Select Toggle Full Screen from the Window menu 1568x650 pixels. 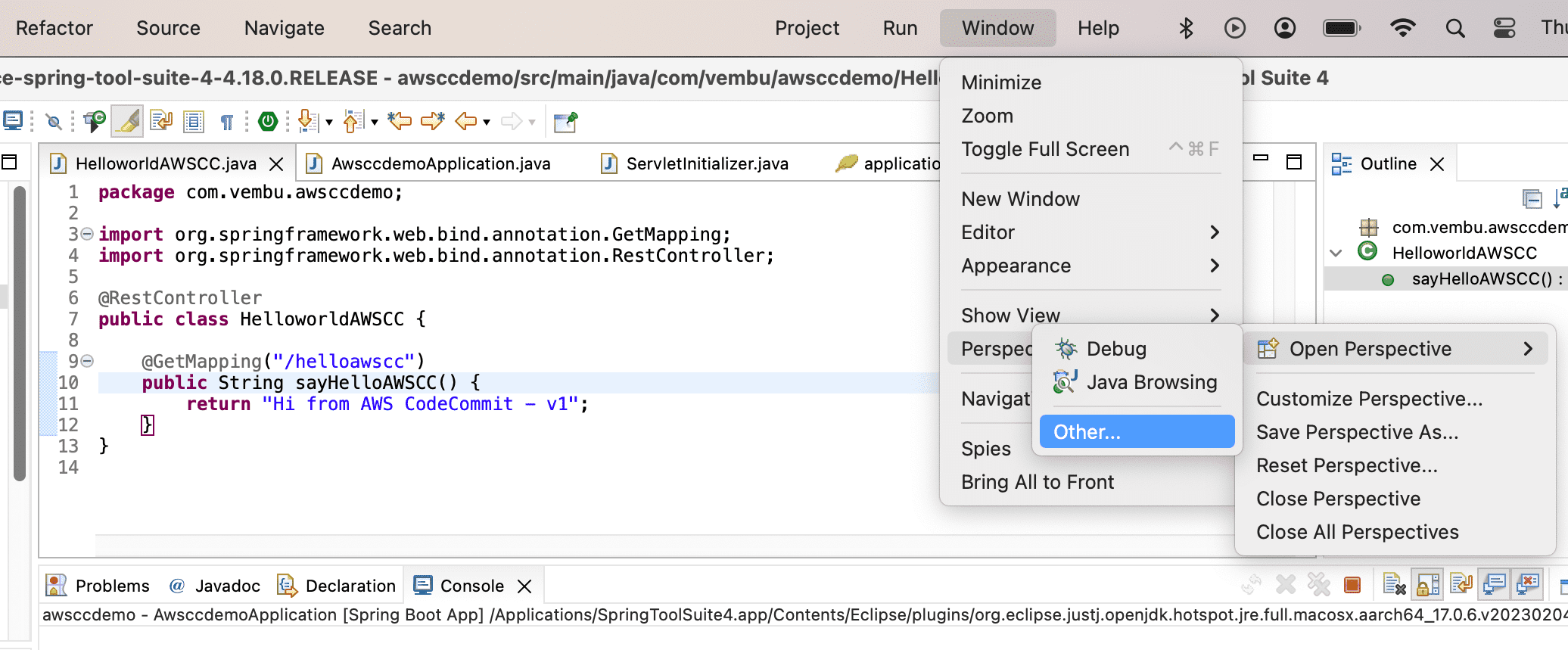(x=1090, y=149)
